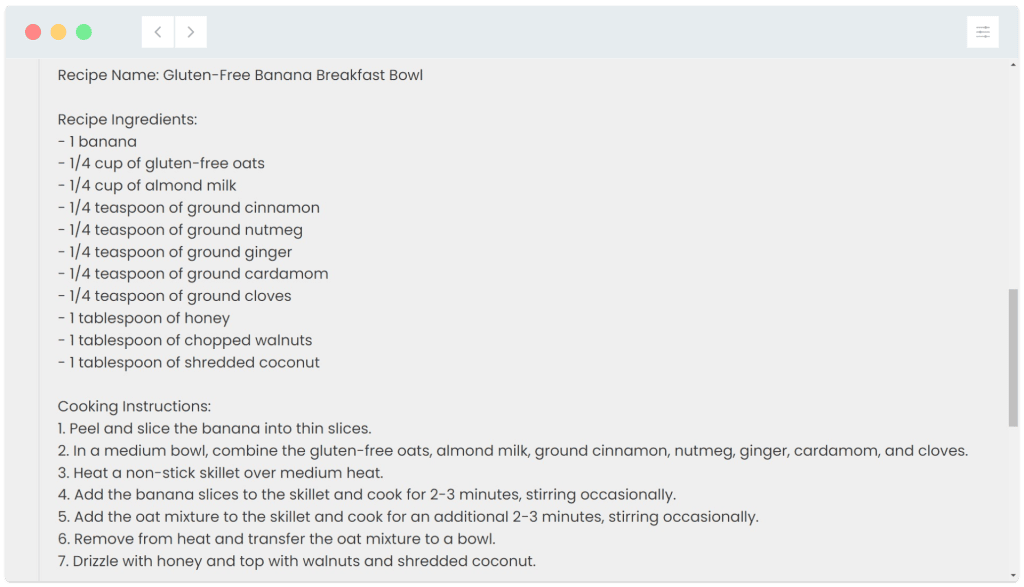Click step 7 about drizzling honey
The height and width of the screenshot is (587, 1024).
[296, 561]
